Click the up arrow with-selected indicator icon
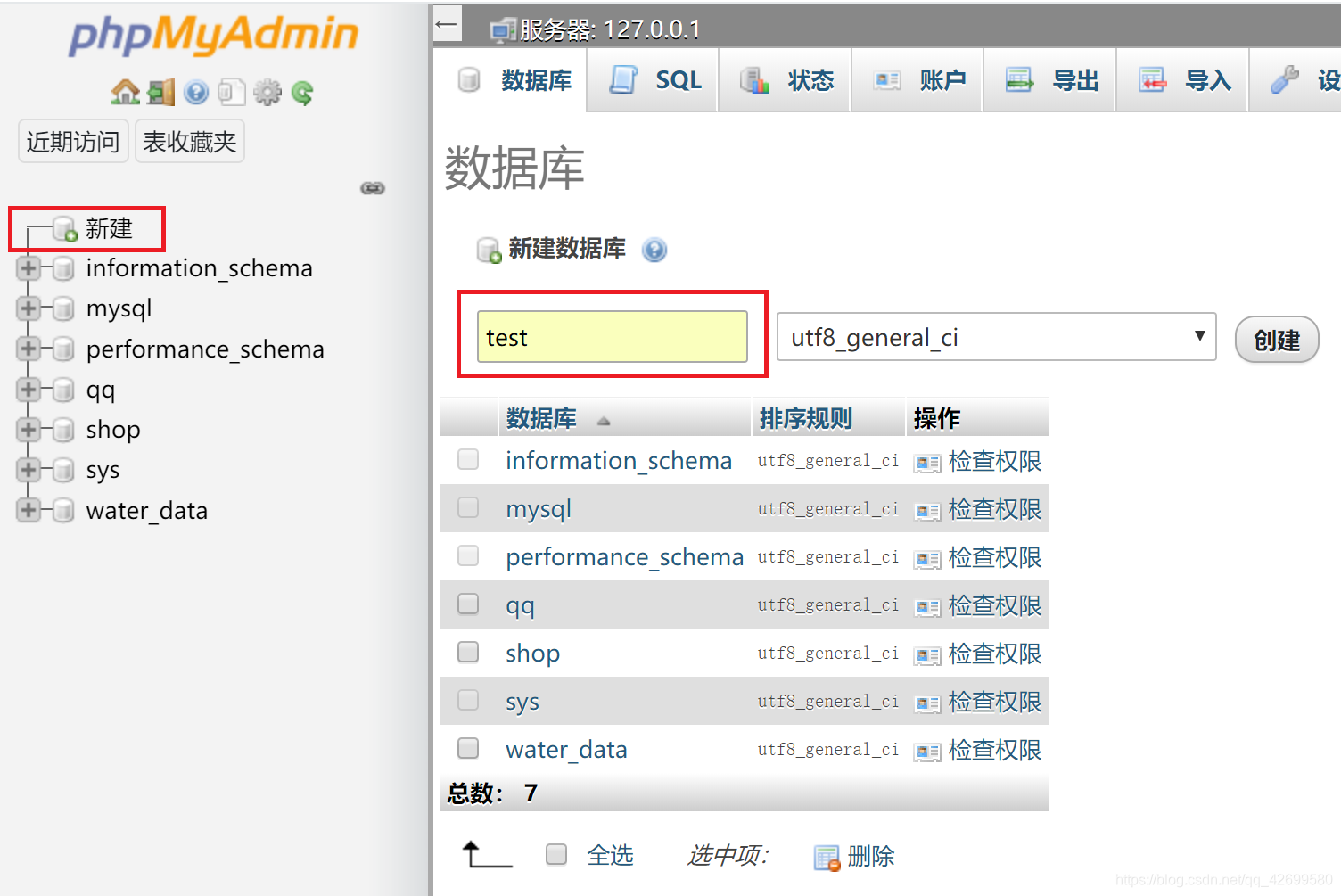 coord(488,854)
